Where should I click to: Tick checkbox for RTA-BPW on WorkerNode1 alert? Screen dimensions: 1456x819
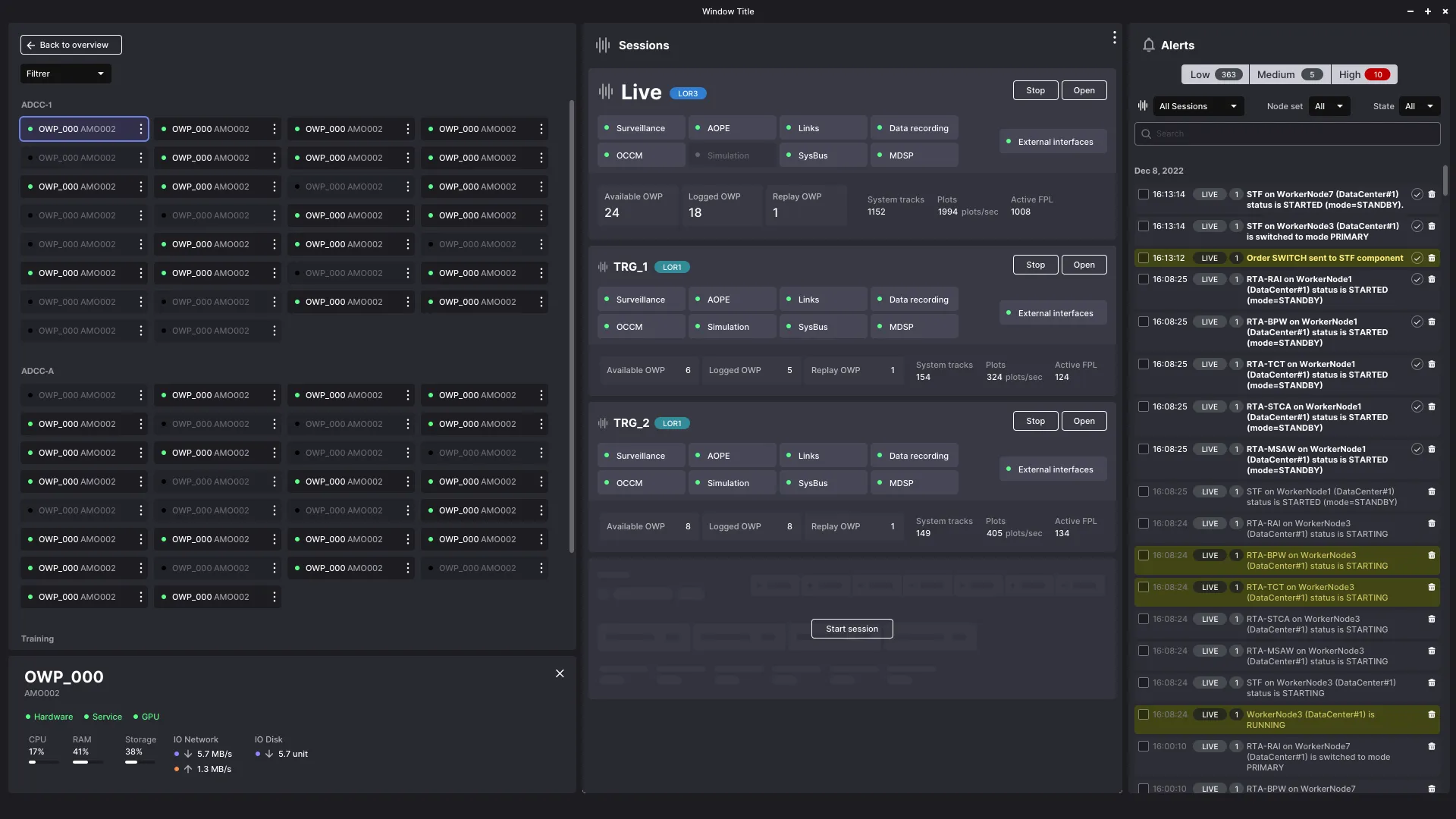coord(1144,322)
